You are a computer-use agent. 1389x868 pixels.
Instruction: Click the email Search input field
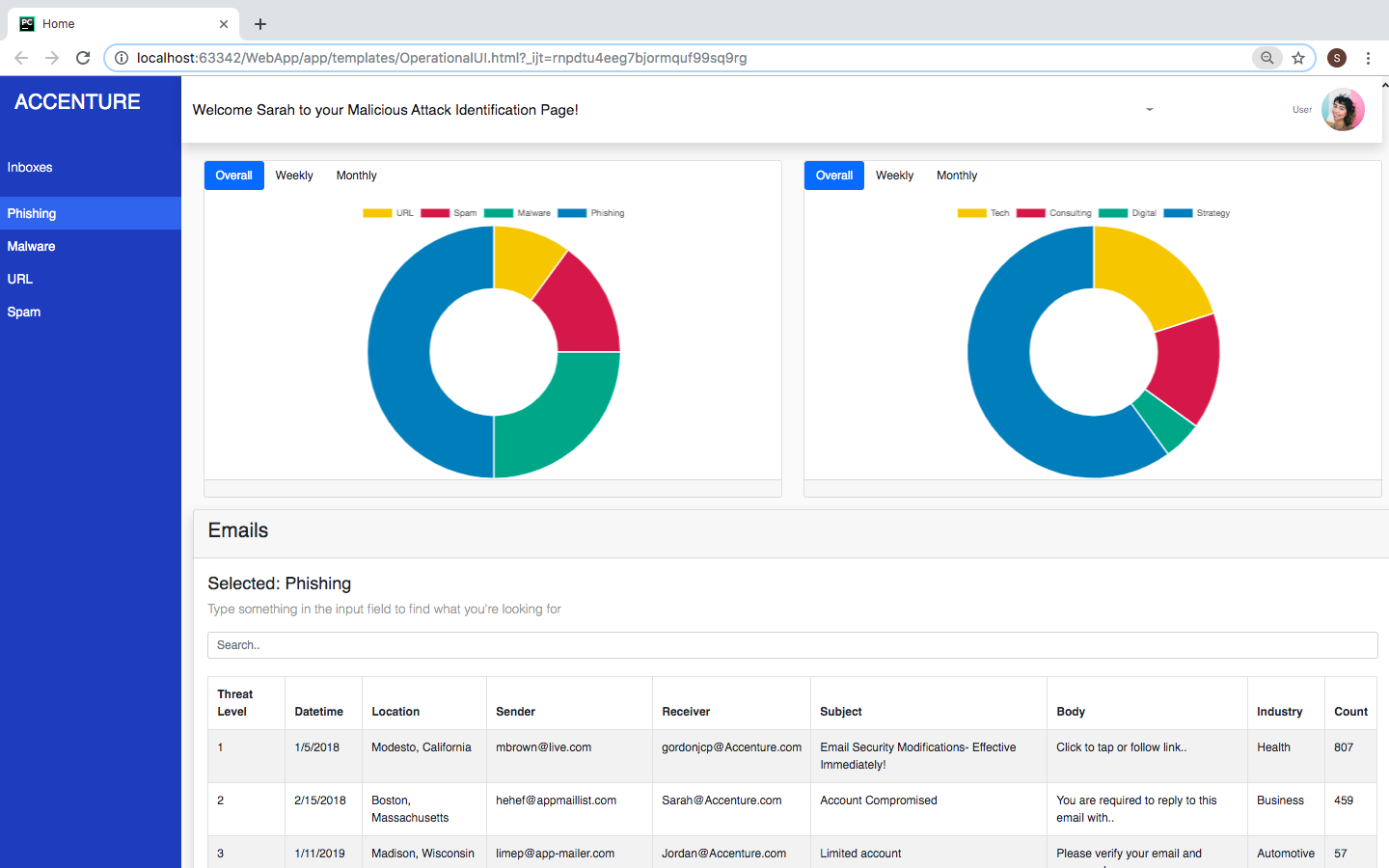pos(792,645)
